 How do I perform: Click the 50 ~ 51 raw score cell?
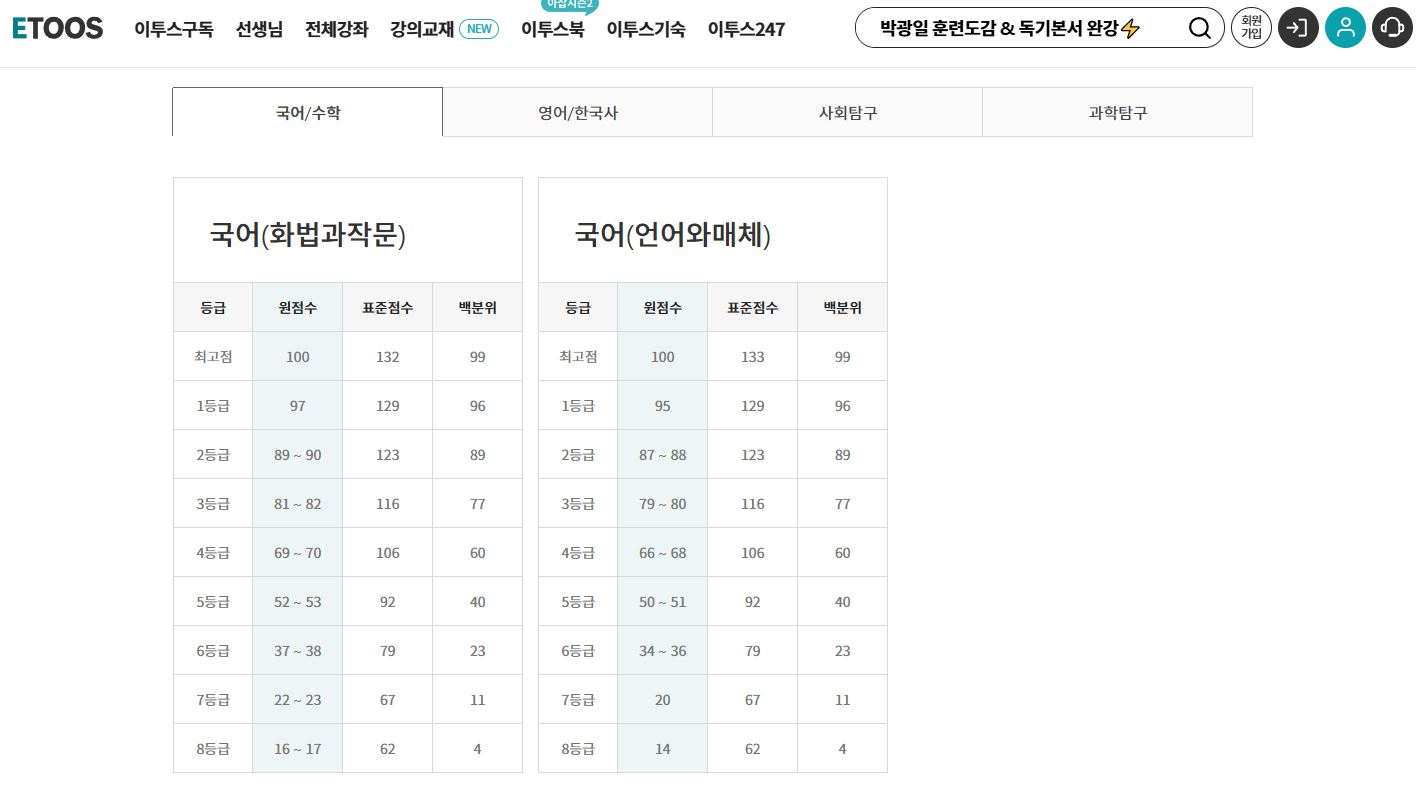point(663,602)
